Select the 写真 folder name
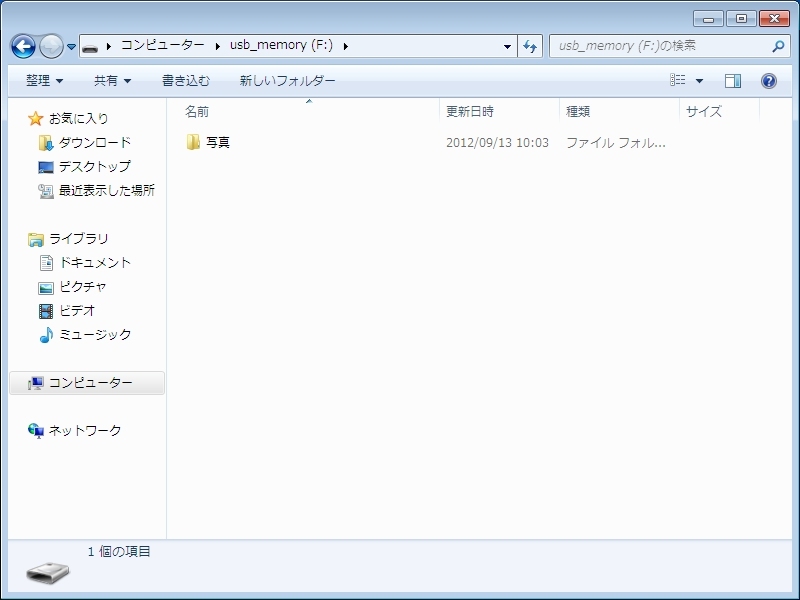The width and height of the screenshot is (800, 600). [x=218, y=142]
